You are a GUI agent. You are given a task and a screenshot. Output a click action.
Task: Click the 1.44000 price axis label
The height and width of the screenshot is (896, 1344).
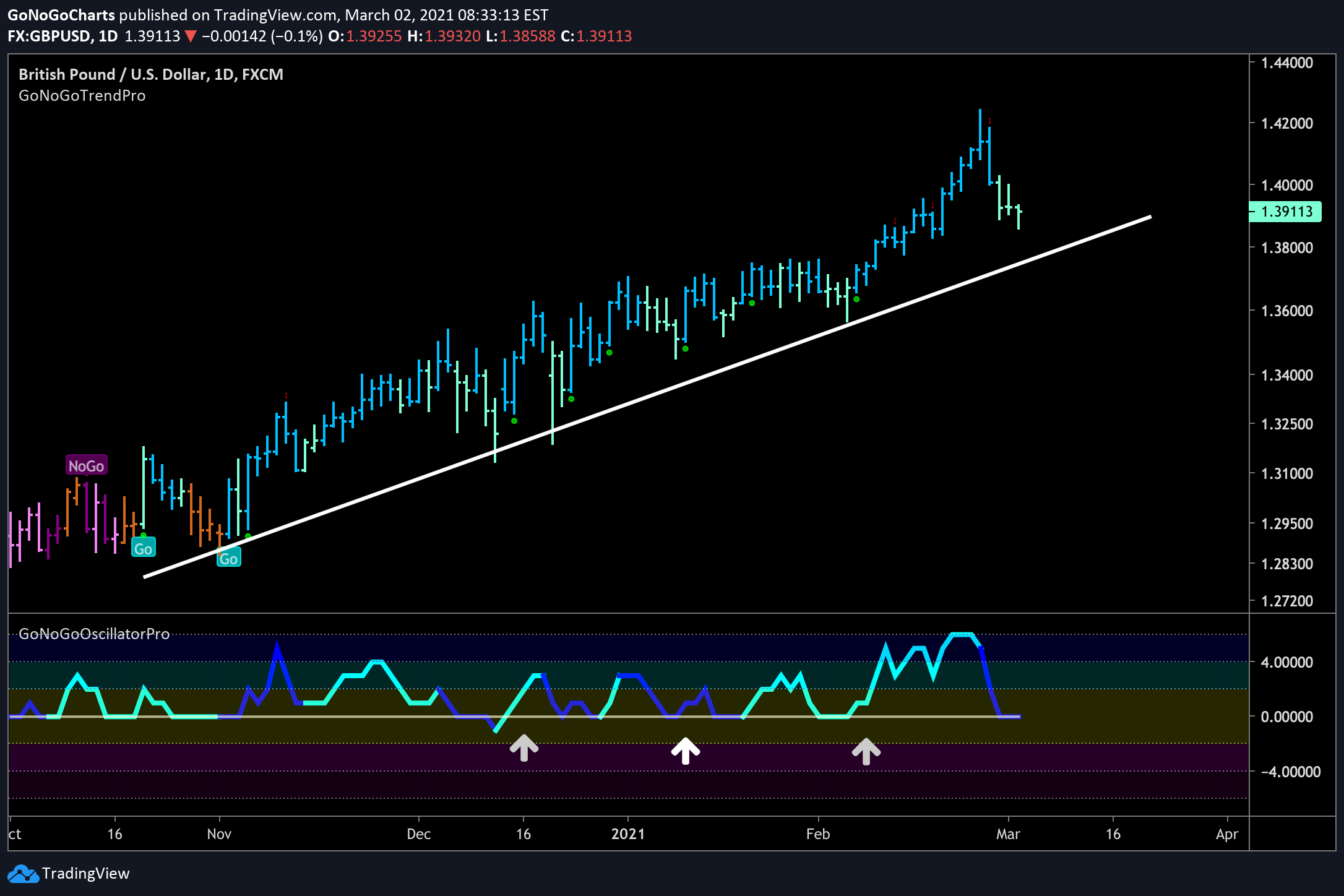(x=1287, y=62)
